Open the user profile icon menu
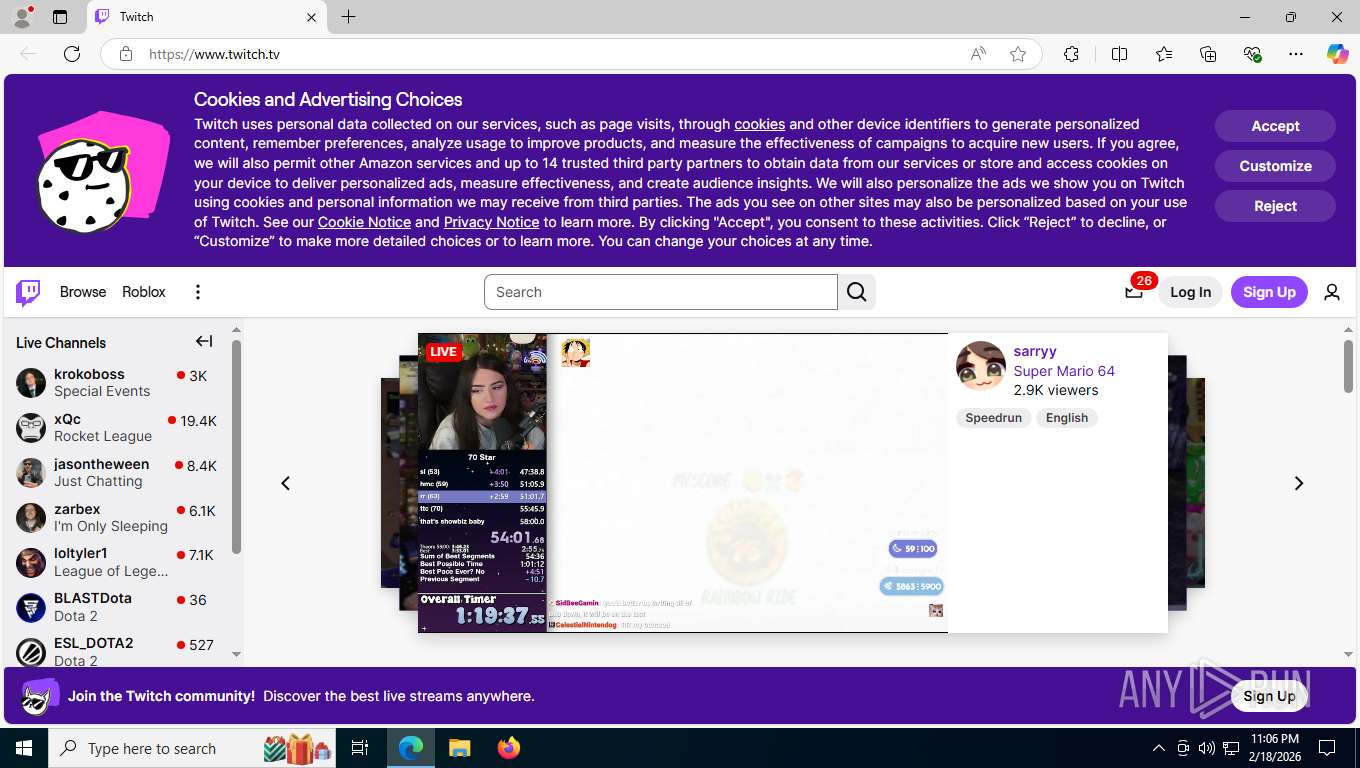This screenshot has height=768, width=1360. click(x=1332, y=292)
